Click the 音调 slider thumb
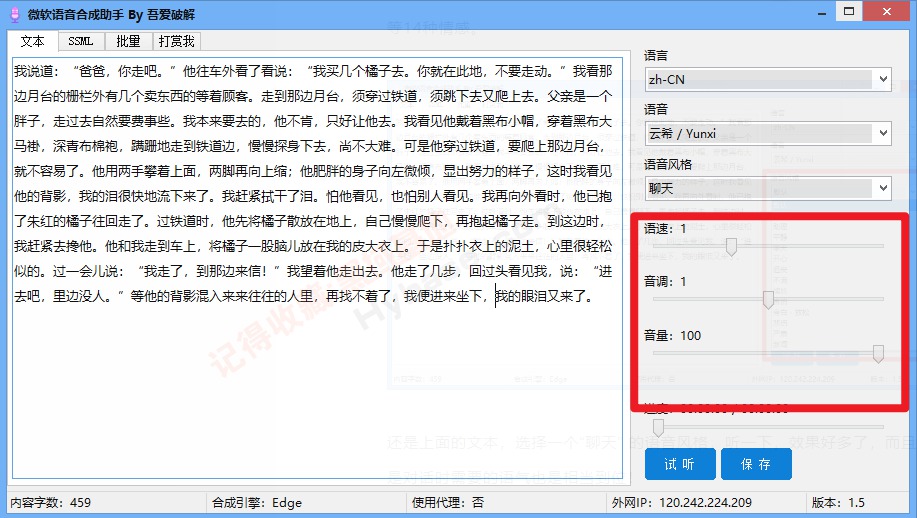The width and height of the screenshot is (917, 518). pos(768,299)
